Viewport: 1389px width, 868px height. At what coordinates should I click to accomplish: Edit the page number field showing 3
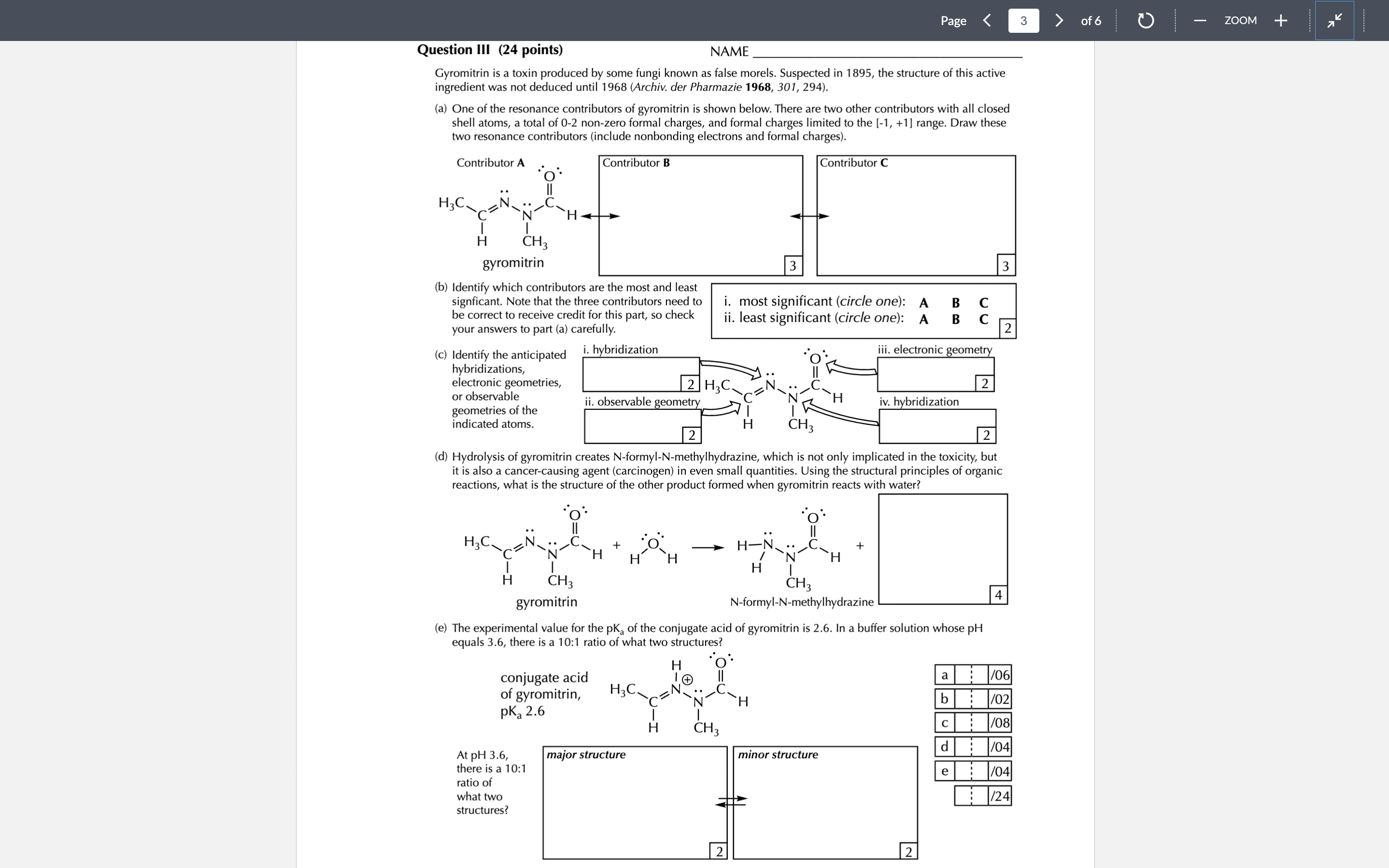(1023, 20)
